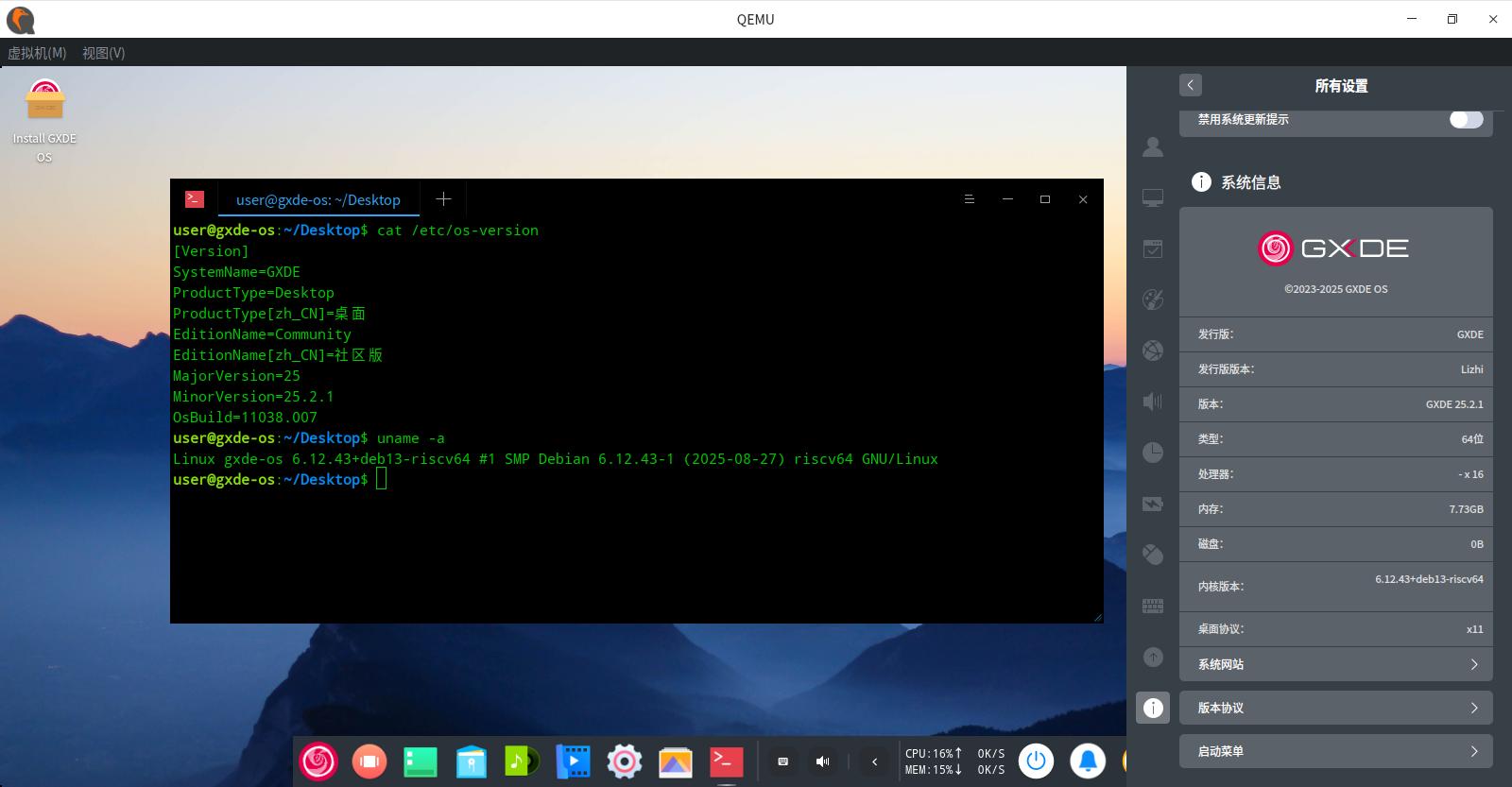Screen dimensions: 1512x787
Task: Go back using the settings back arrow
Action: [x=1191, y=85]
